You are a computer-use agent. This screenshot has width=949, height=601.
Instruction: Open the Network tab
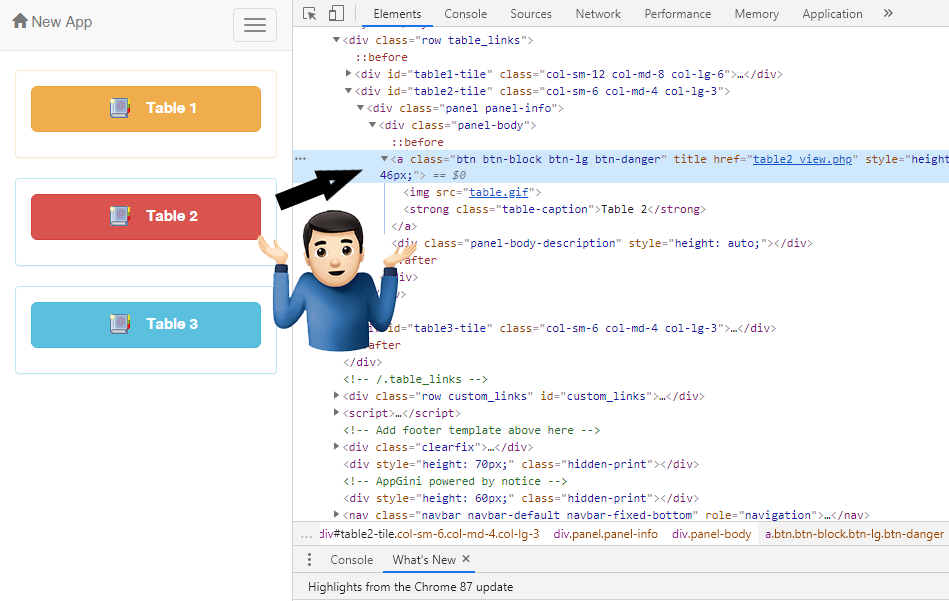[x=598, y=14]
